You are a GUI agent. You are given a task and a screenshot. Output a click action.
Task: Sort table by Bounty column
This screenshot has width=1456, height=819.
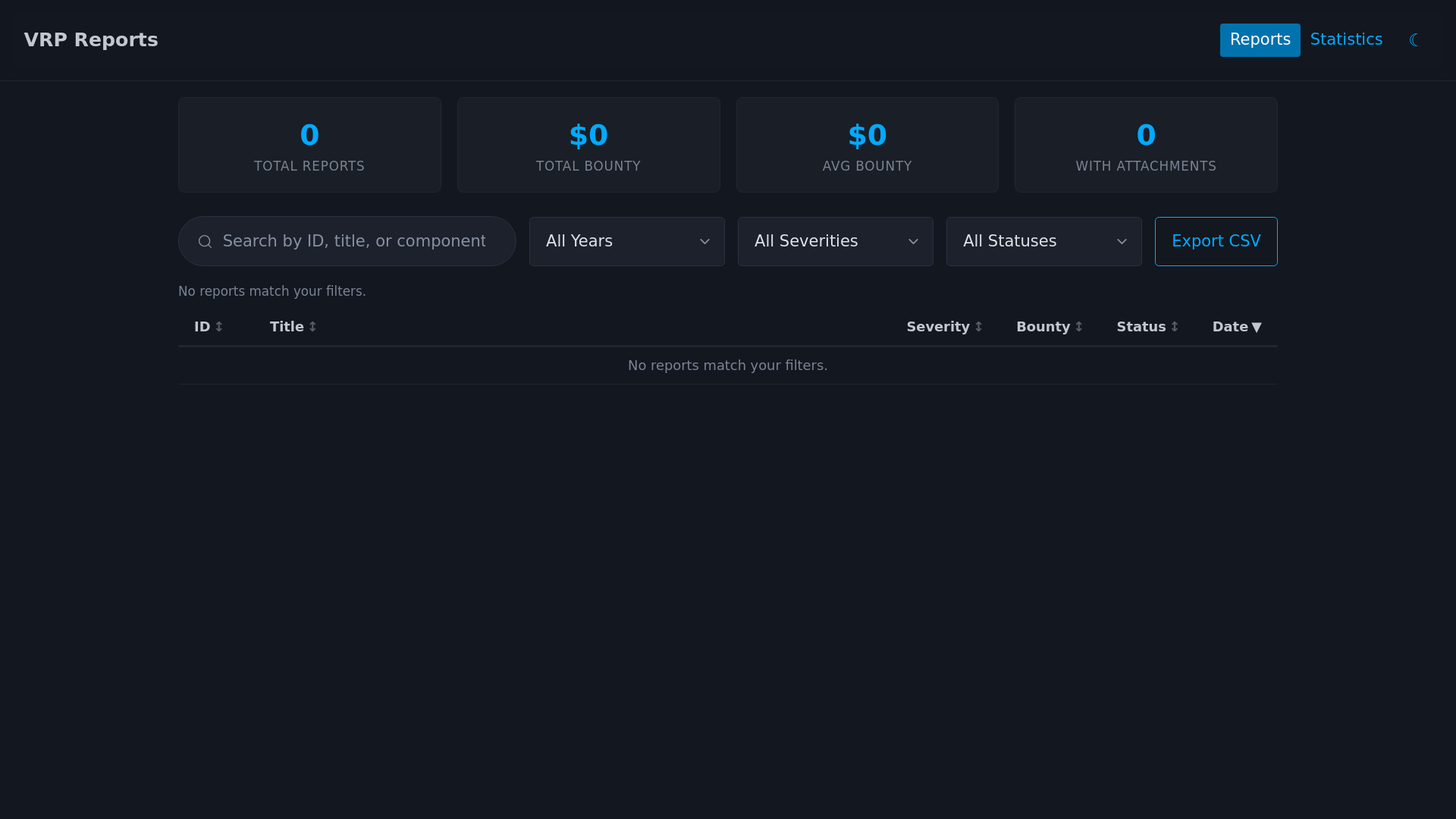(x=1050, y=327)
